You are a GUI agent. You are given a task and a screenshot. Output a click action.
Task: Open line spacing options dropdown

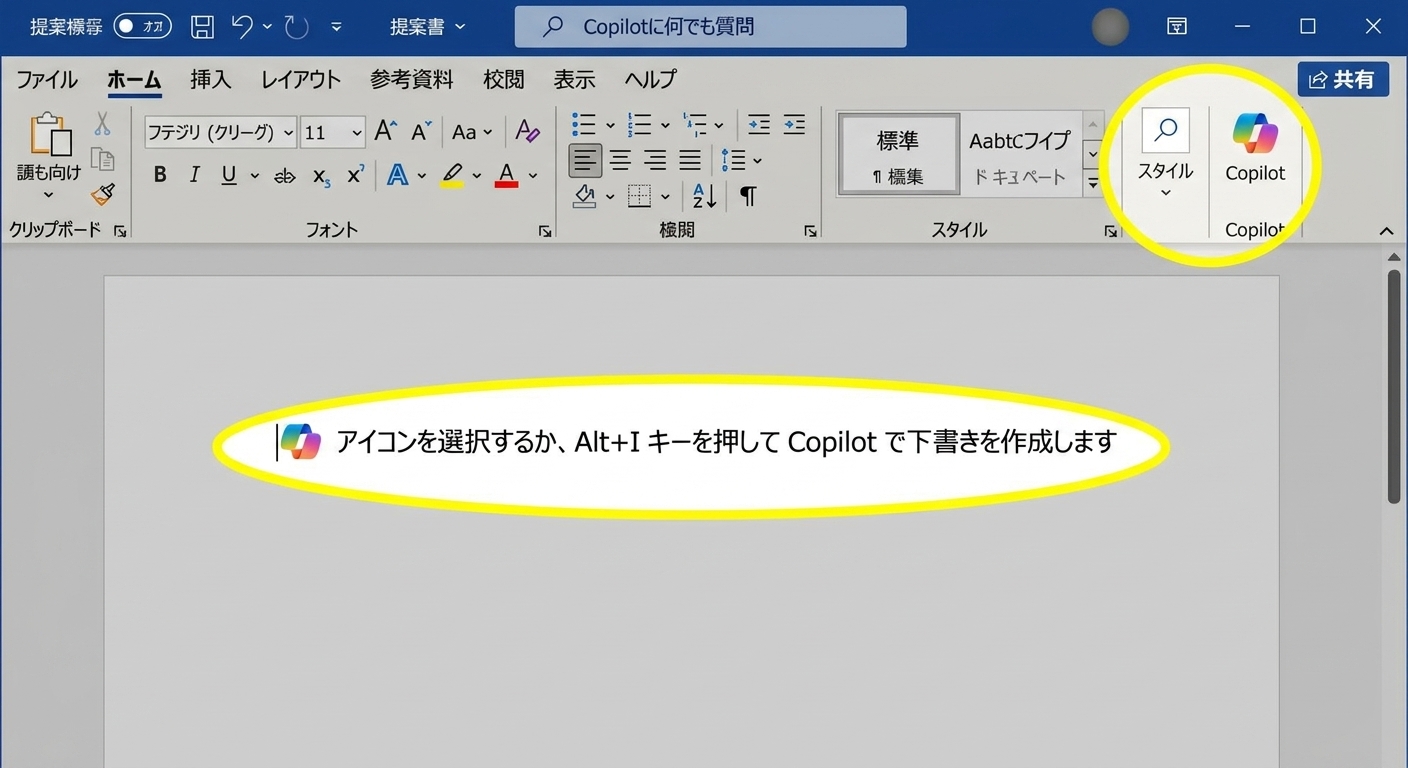(757, 160)
